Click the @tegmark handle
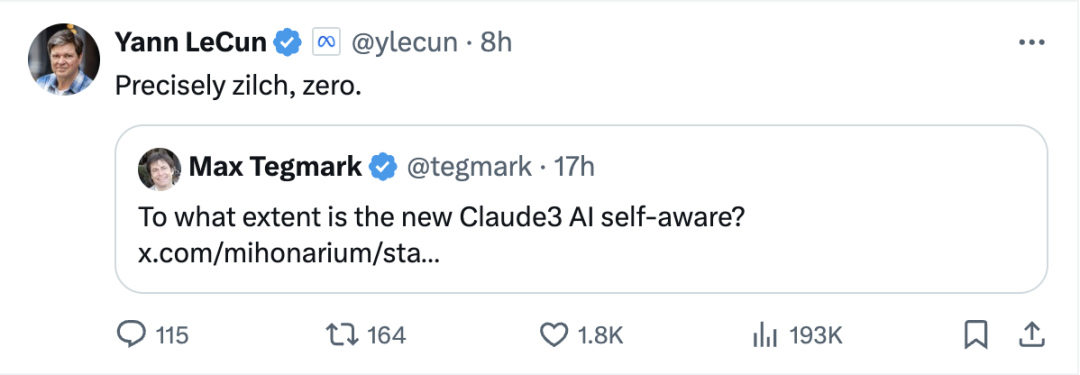Image resolution: width=1080 pixels, height=375 pixels. (x=470, y=168)
